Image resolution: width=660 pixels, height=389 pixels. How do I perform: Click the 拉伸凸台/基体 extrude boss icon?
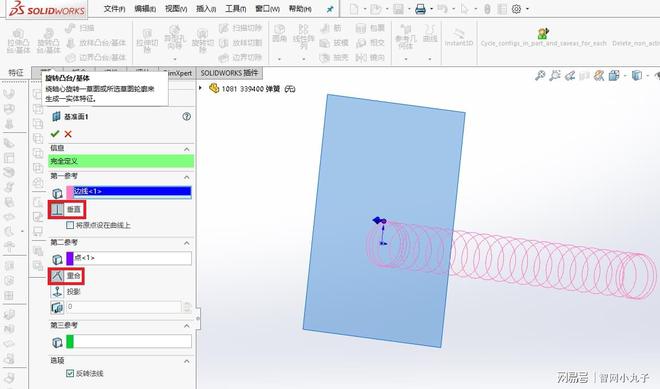18,33
